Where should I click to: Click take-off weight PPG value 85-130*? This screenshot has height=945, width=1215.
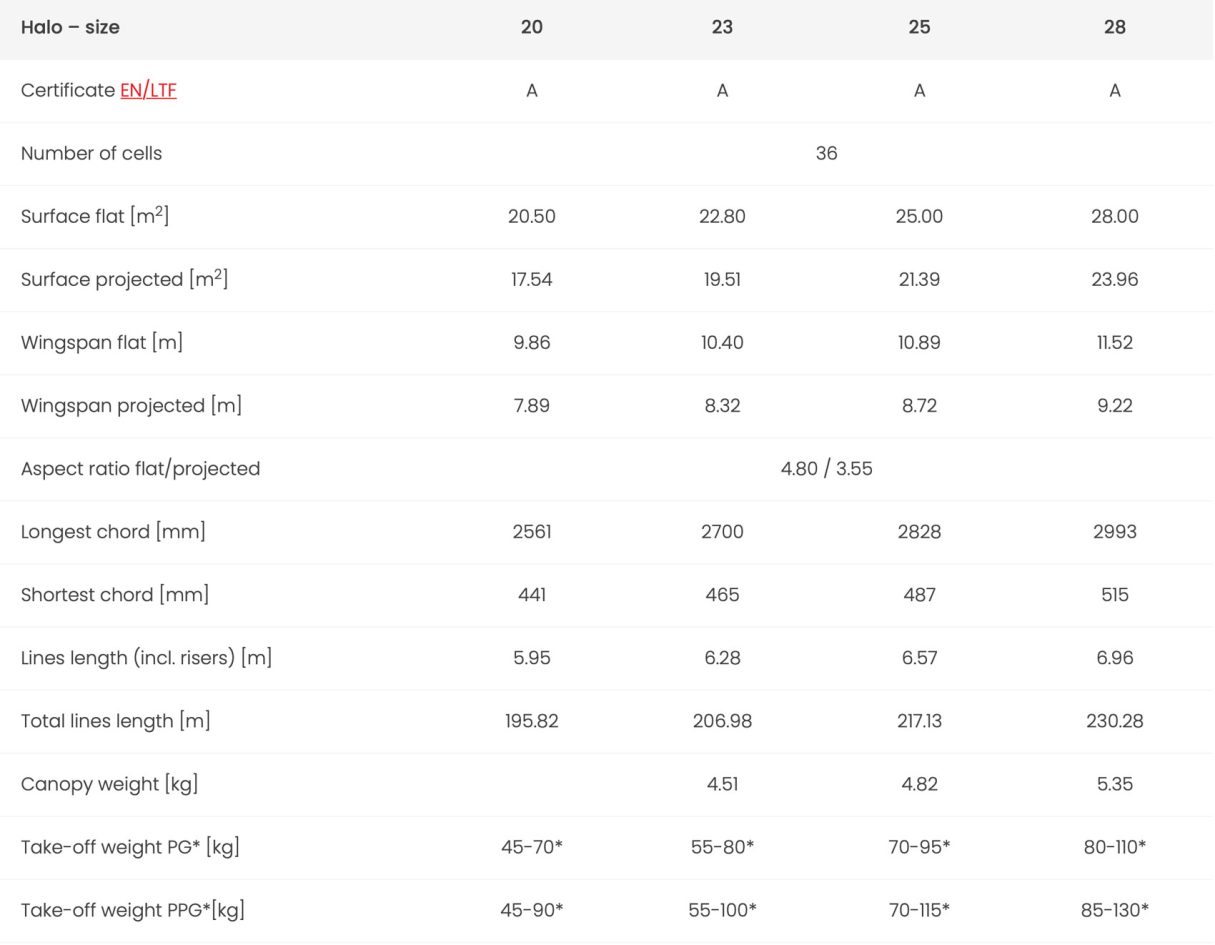point(1115,909)
